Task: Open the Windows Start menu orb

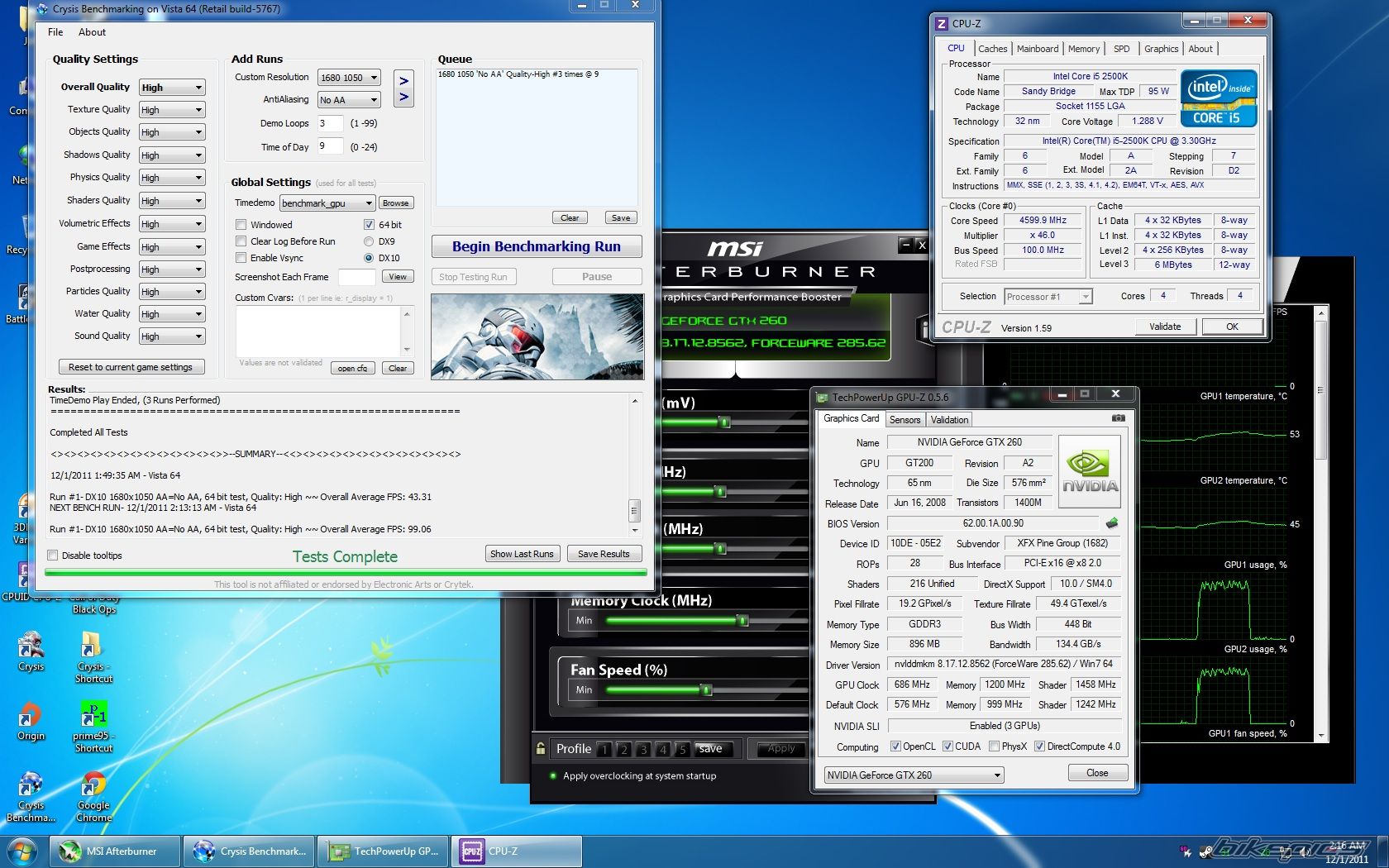Action: click(x=22, y=851)
